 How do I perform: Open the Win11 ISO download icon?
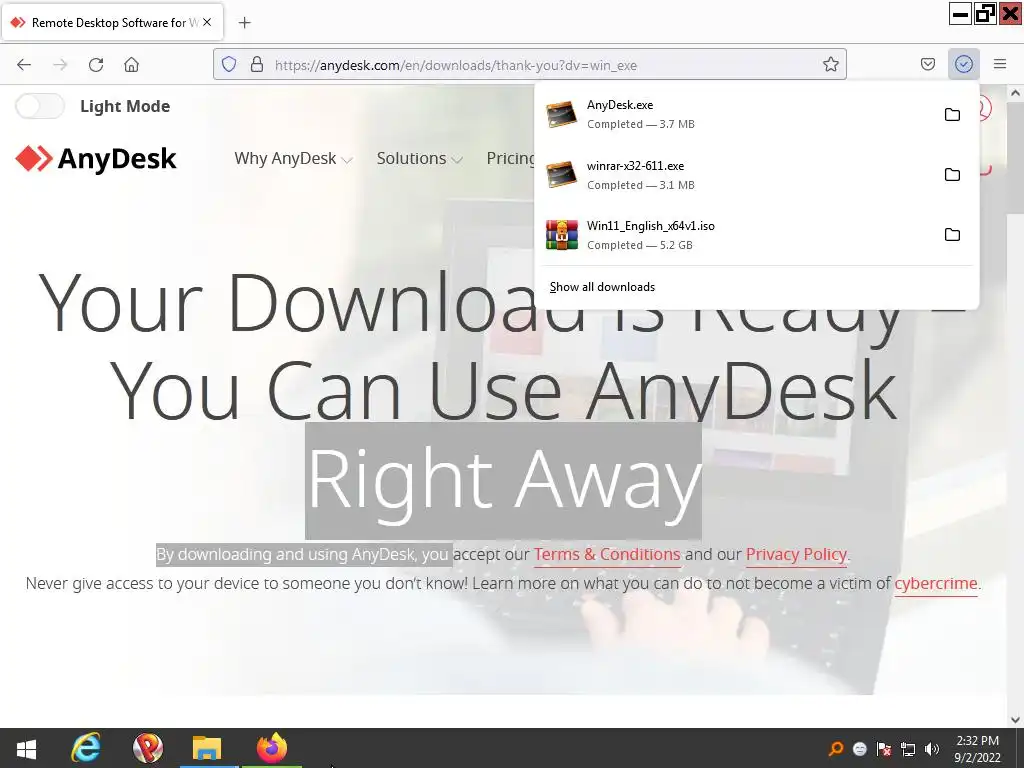[x=562, y=235]
